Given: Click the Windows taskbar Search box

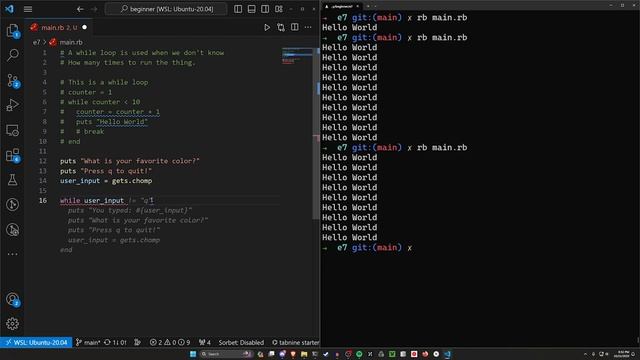Looking at the screenshot, I should tap(226, 354).
